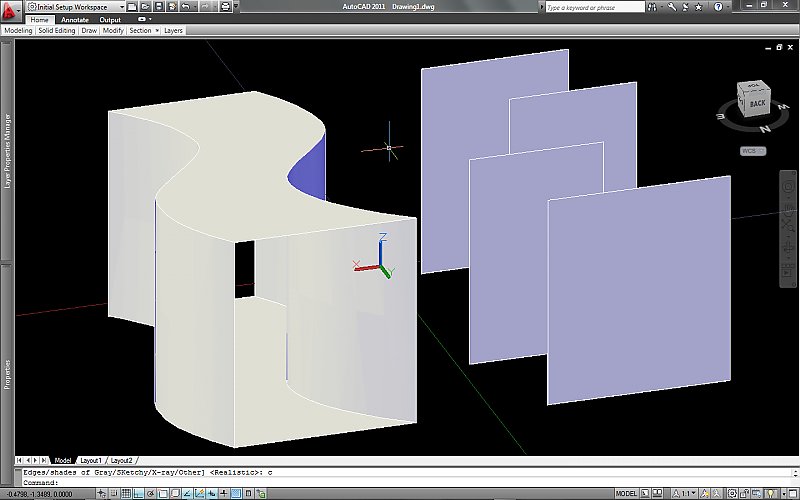
Task: Open the WCS coordinate system dropdown
Action: tap(753, 151)
